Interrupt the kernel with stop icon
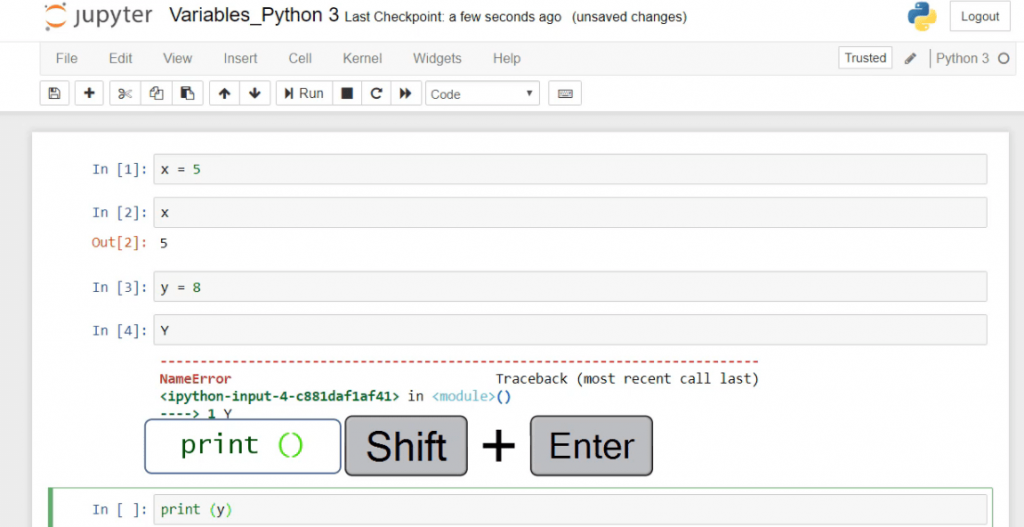1024x527 pixels. 347,93
